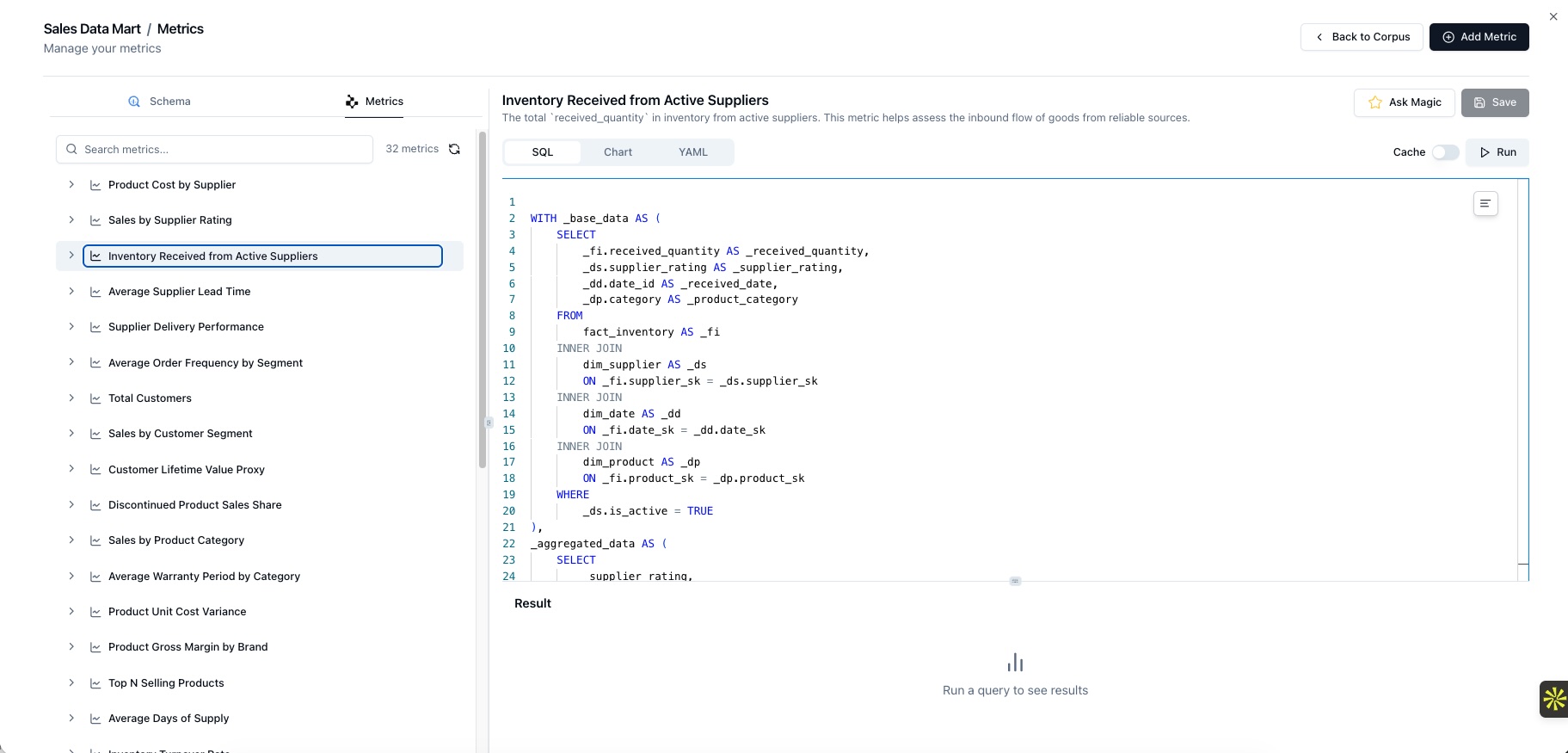Switch to the Chart view tab
Screen dimensions: 1568x753
(618, 152)
